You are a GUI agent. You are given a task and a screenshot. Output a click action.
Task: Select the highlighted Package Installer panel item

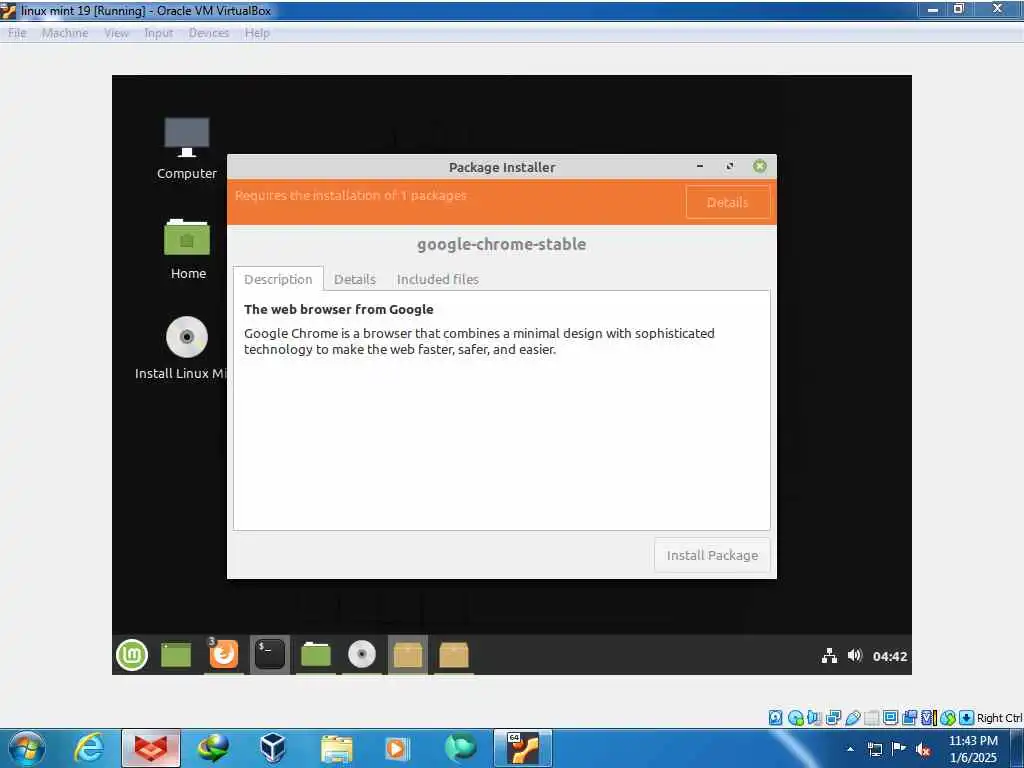(x=408, y=654)
